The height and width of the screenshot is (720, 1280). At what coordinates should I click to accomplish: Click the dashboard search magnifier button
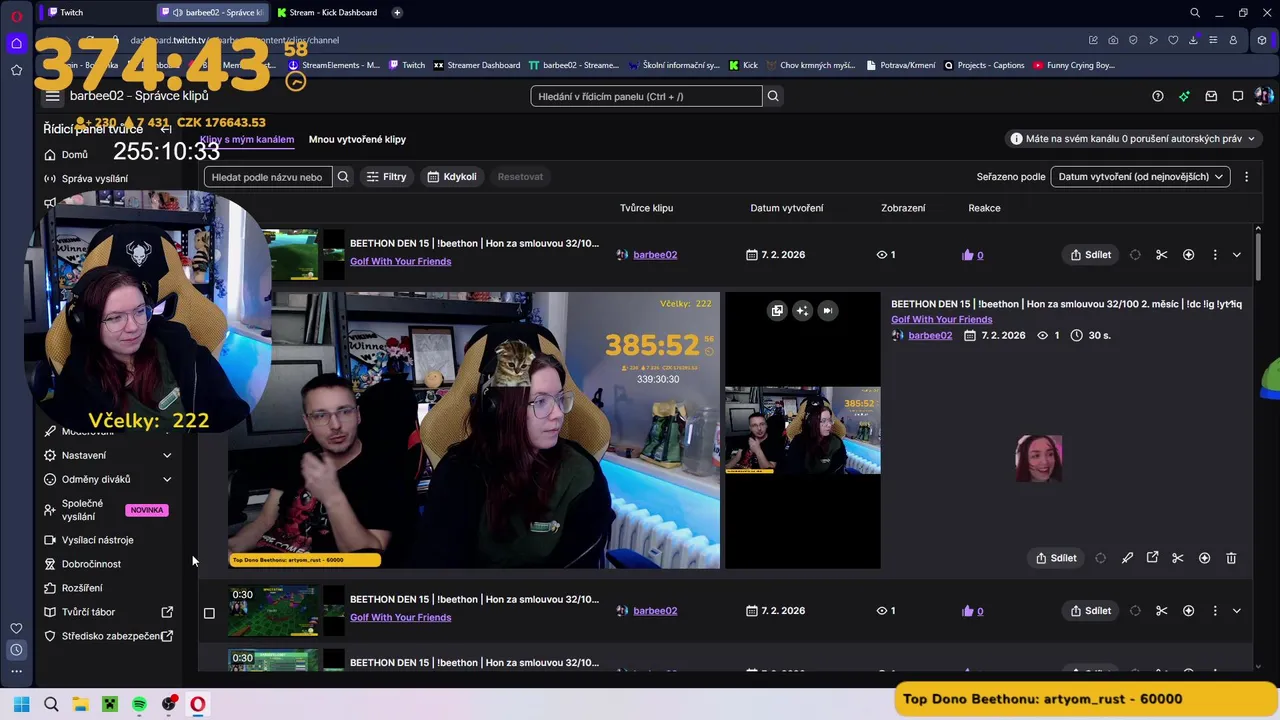coord(773,96)
